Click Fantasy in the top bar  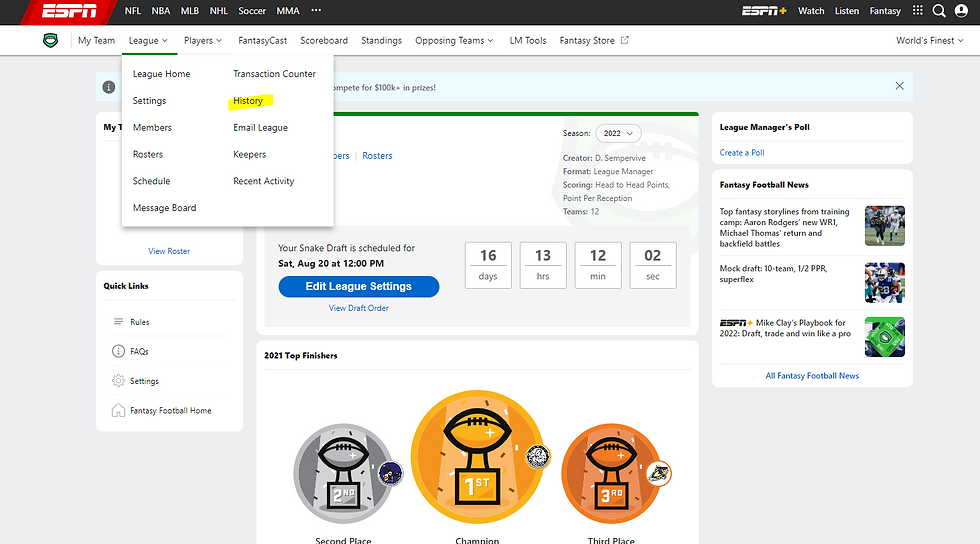point(885,11)
